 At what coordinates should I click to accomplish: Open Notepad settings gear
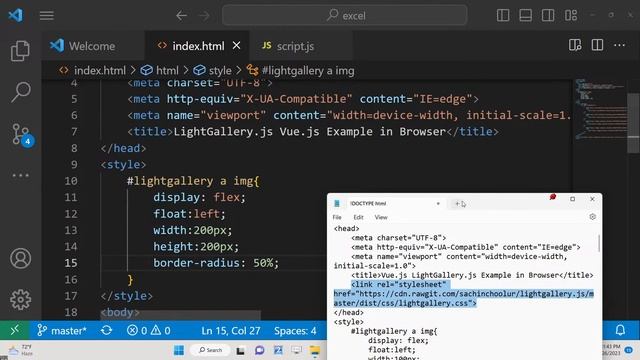point(593,217)
